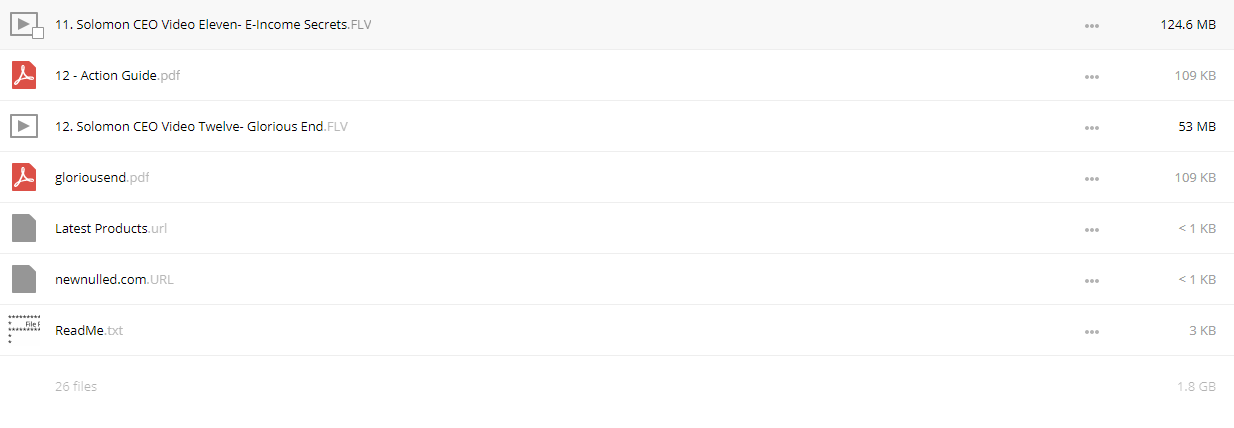This screenshot has width=1234, height=428.
Task: Click the PDF icon beside gloriousend.pdf
Action: click(x=24, y=177)
